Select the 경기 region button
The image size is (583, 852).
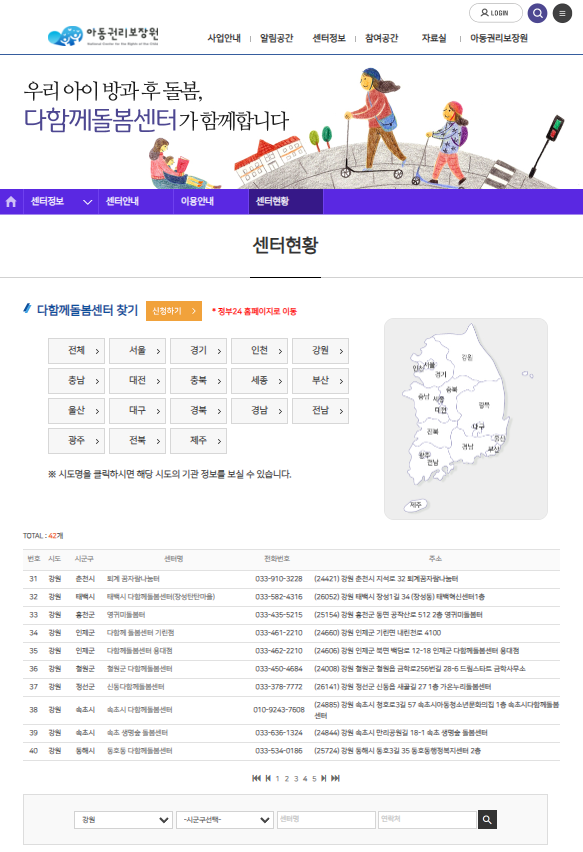point(198,351)
